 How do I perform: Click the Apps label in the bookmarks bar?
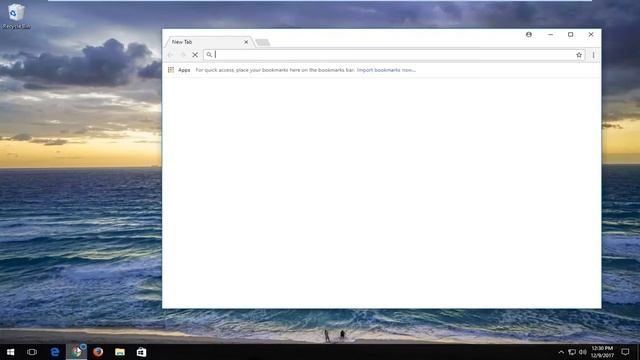point(184,70)
